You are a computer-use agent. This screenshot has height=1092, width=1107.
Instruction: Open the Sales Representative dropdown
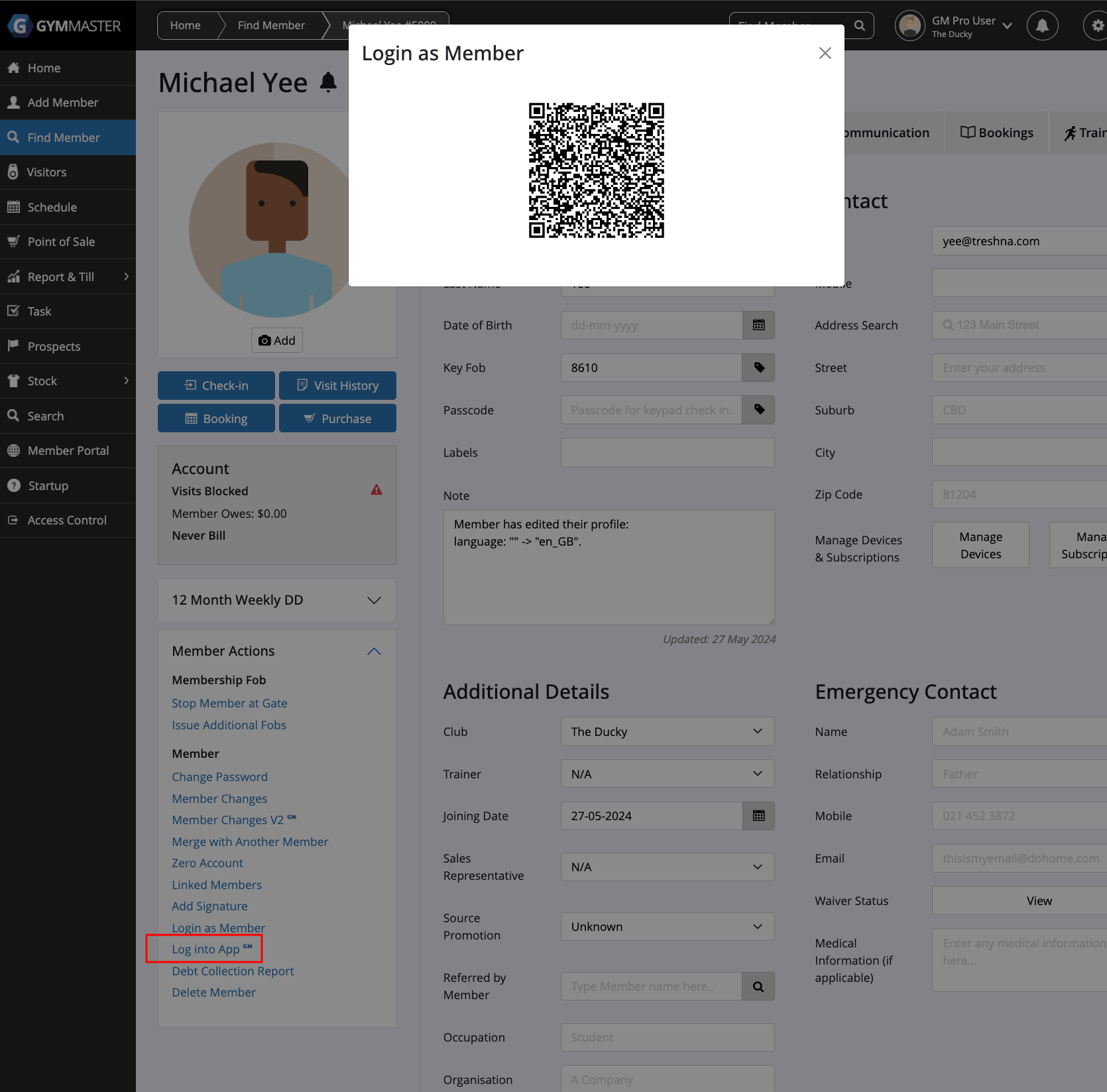(668, 867)
